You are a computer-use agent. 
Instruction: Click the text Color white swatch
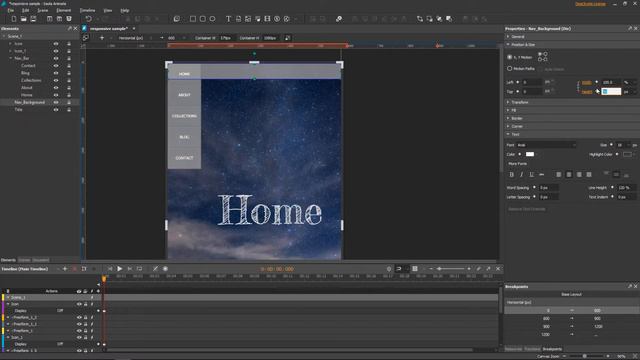(530, 154)
